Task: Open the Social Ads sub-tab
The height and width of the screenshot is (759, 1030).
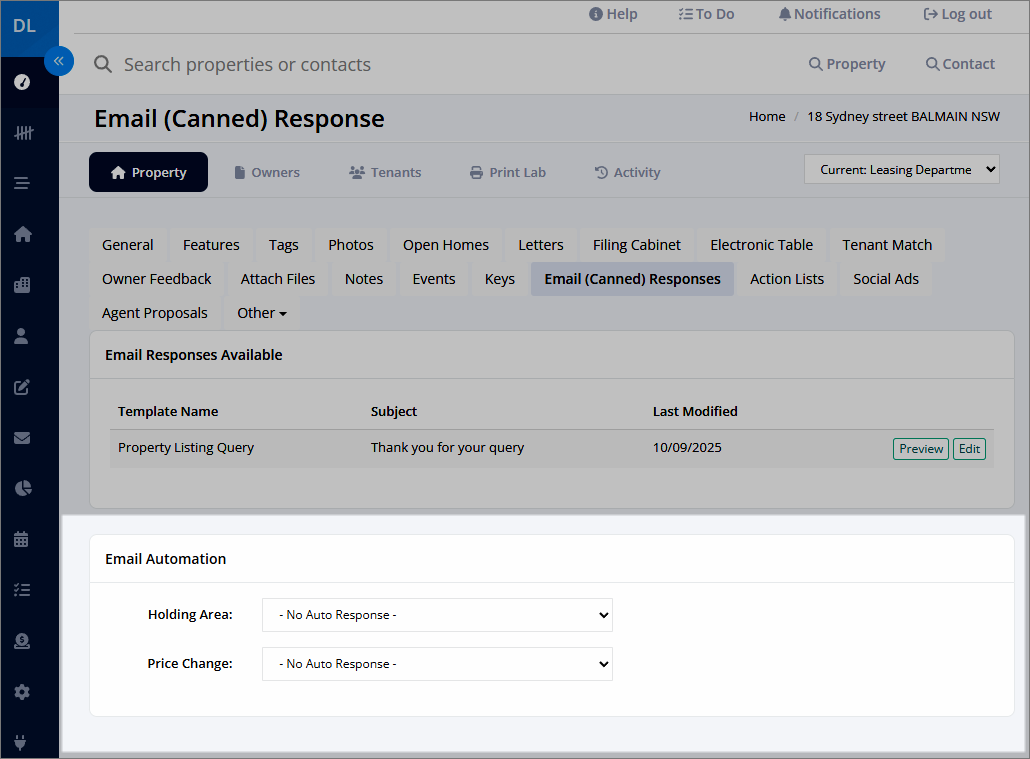Action: (885, 279)
